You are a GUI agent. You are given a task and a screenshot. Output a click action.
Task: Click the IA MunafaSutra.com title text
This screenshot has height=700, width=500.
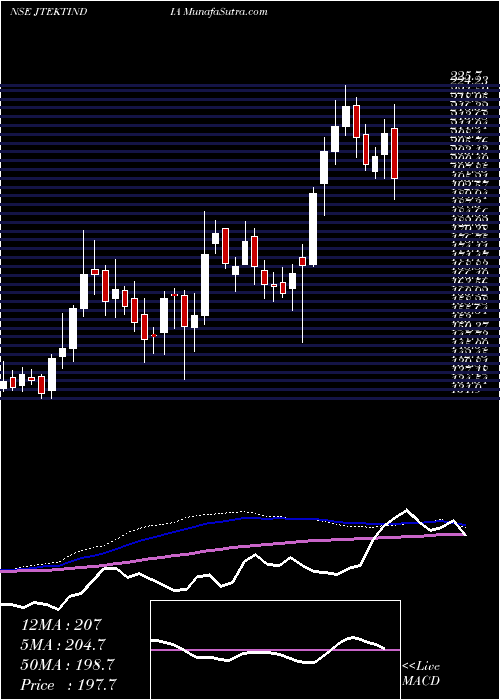click(x=219, y=12)
